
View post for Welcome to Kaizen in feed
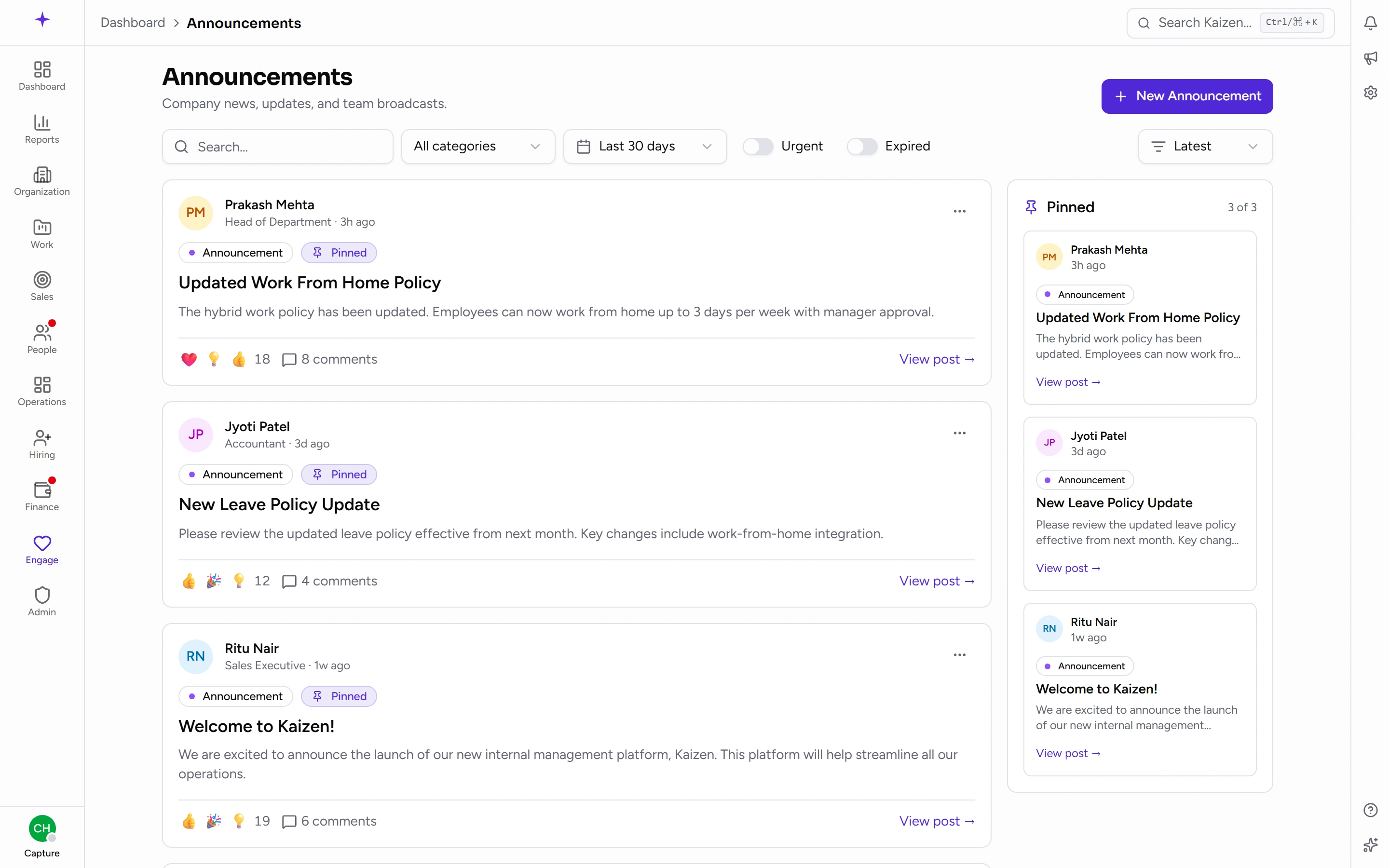point(937,822)
